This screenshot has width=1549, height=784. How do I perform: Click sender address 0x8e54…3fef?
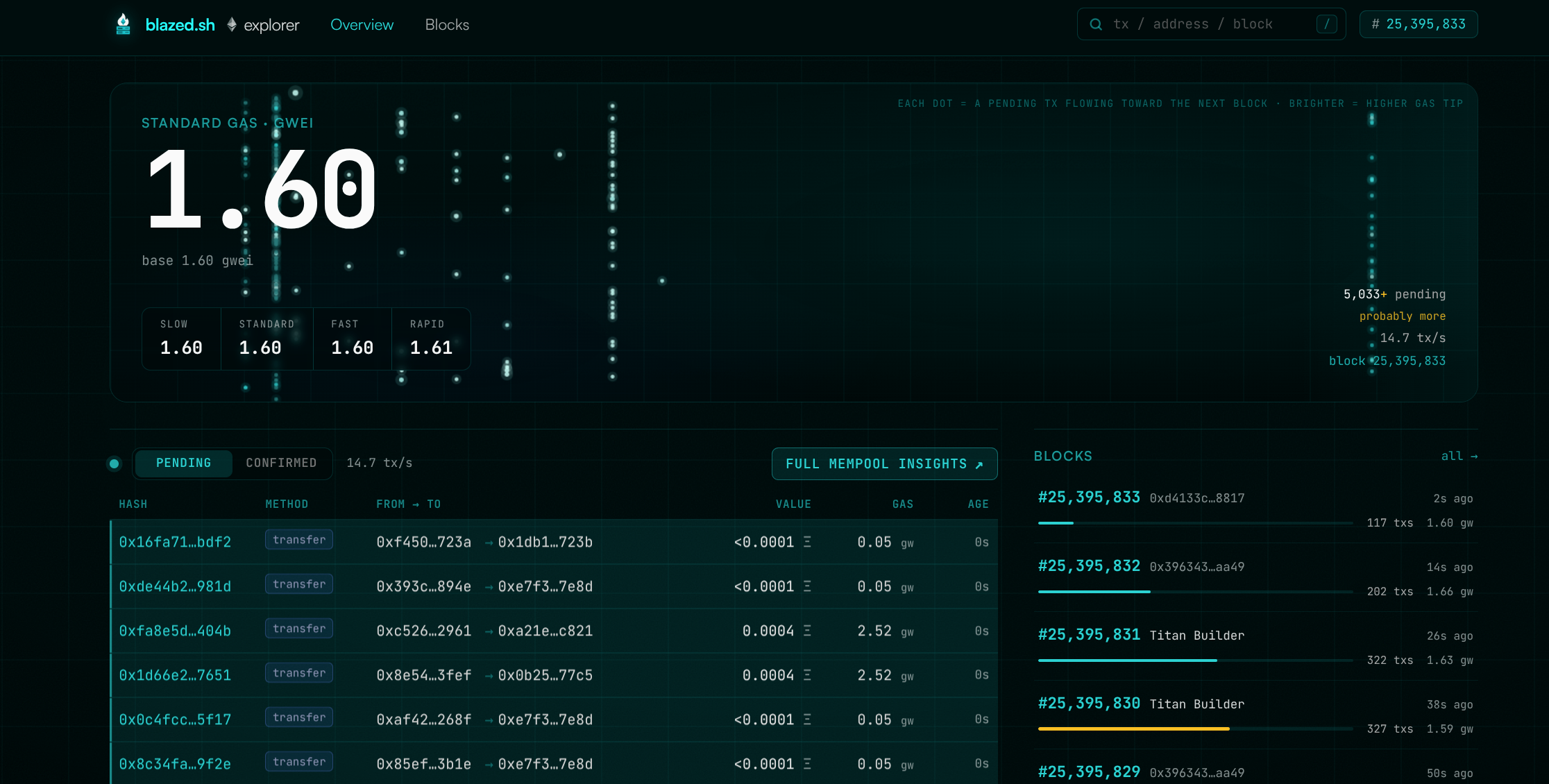[x=423, y=675]
